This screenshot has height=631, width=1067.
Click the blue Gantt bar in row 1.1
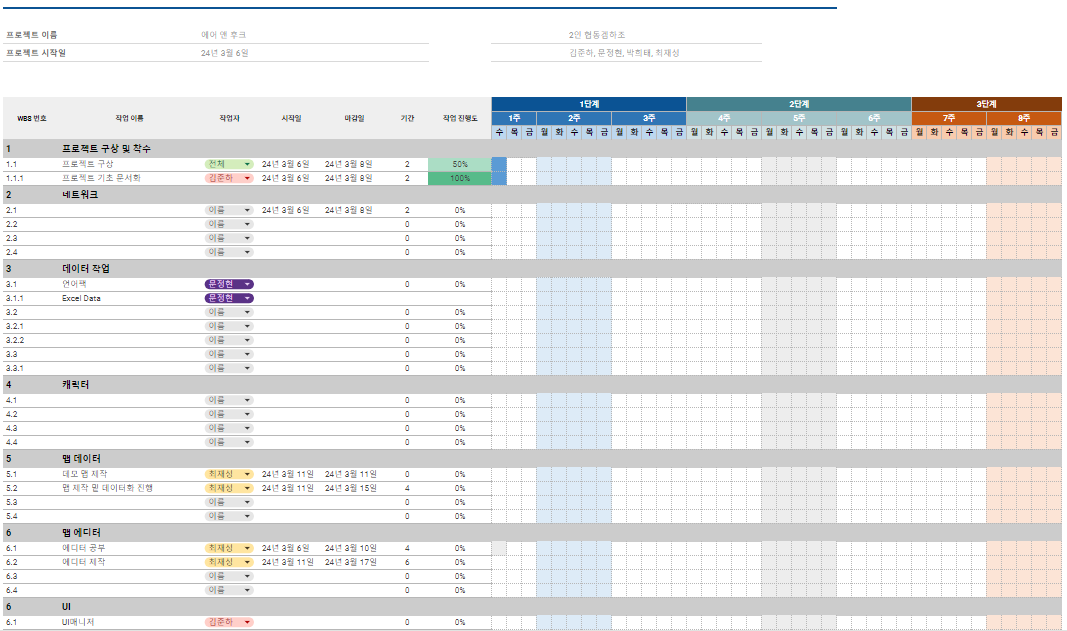(x=499, y=164)
